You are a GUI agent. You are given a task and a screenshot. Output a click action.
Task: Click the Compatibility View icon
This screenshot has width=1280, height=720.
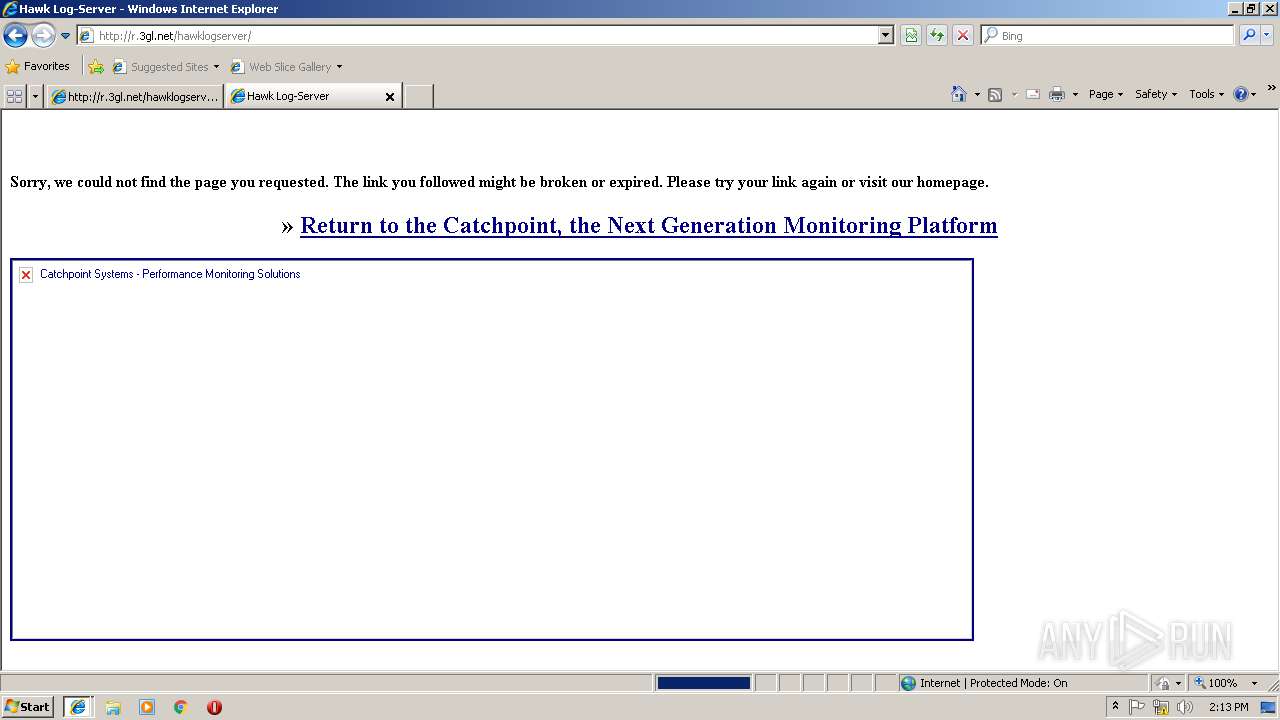[x=911, y=35]
